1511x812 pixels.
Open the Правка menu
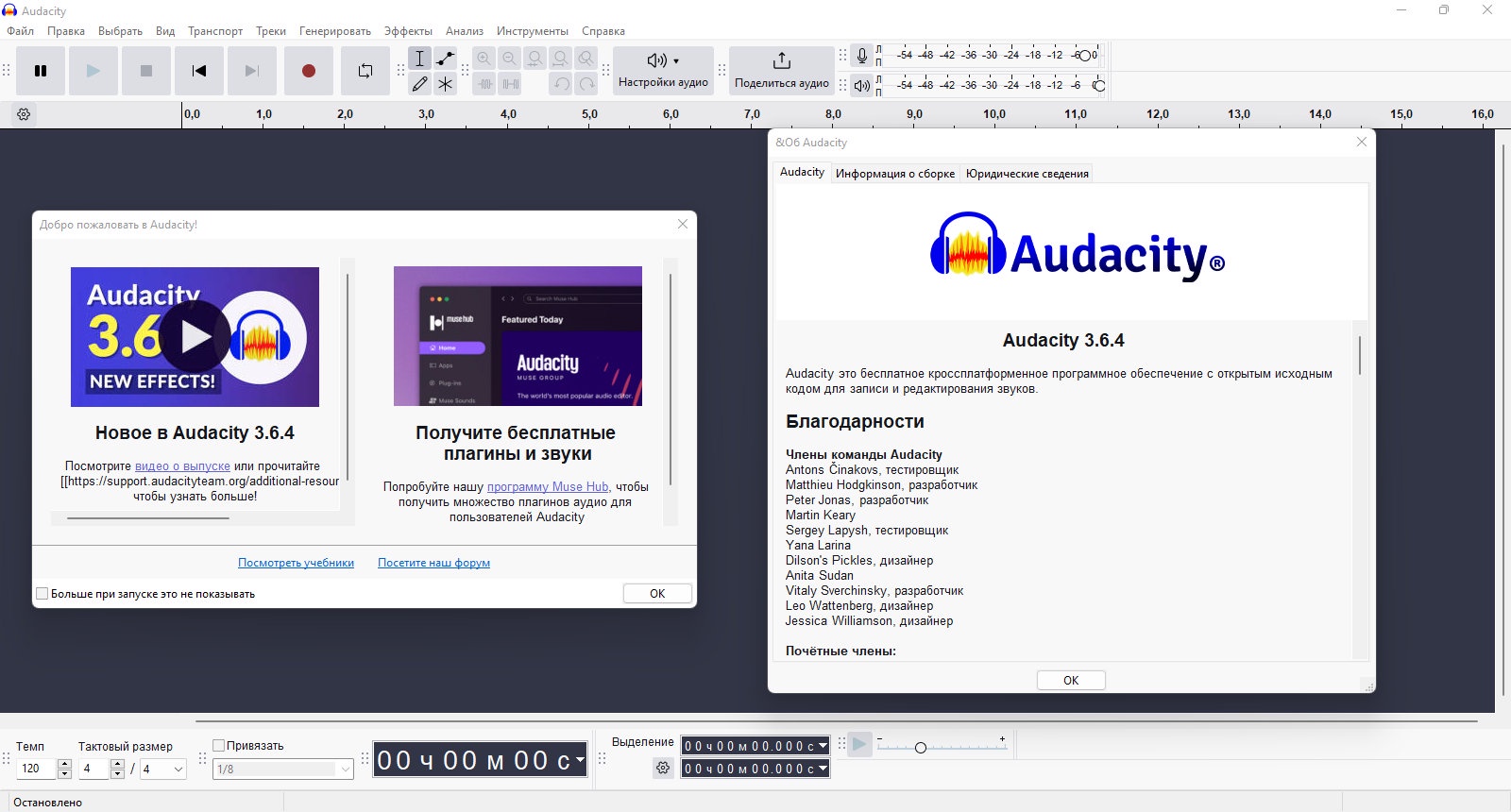(x=66, y=31)
